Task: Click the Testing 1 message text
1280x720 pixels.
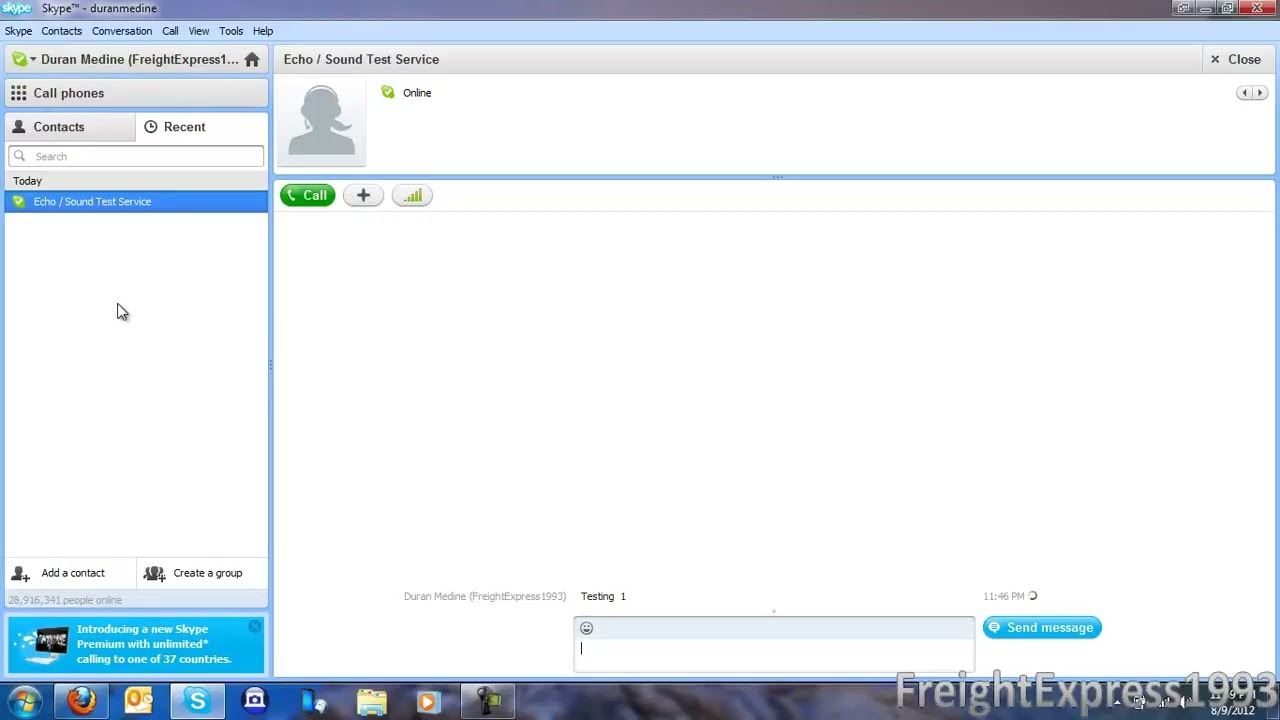Action: (x=603, y=597)
